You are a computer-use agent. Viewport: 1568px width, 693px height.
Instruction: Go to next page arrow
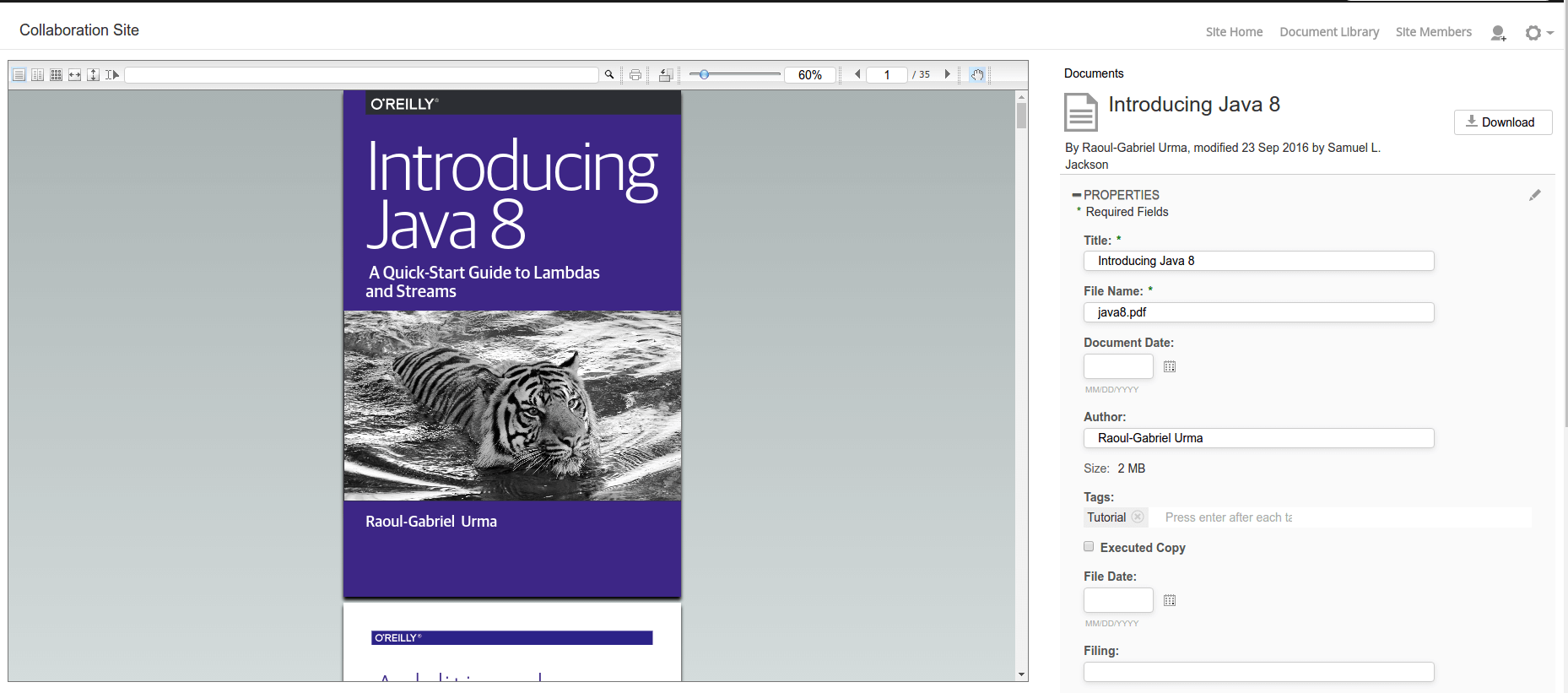point(947,74)
